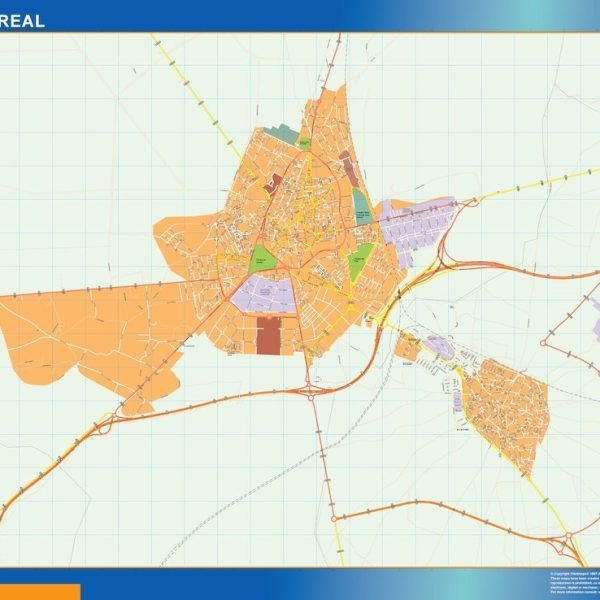Select the dark red elongated building in the northeast

tap(349, 169)
